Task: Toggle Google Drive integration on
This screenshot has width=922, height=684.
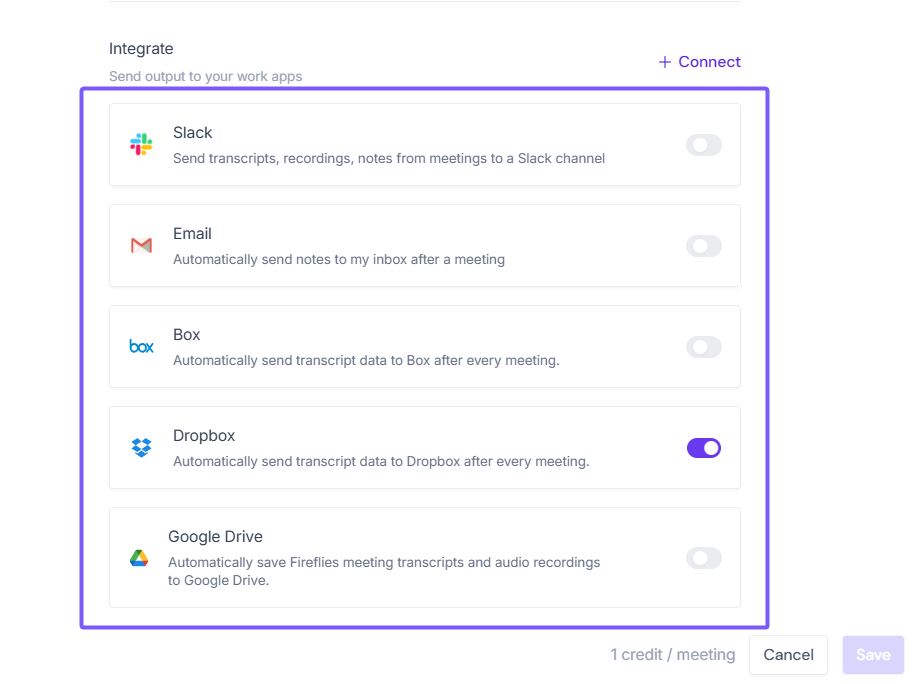Action: pos(703,558)
